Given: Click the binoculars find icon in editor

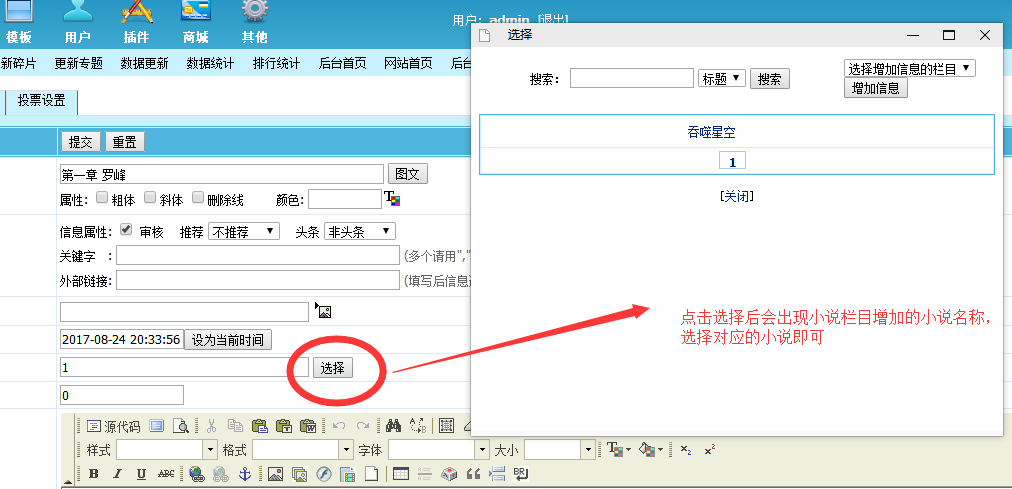Looking at the screenshot, I should coord(393,425).
